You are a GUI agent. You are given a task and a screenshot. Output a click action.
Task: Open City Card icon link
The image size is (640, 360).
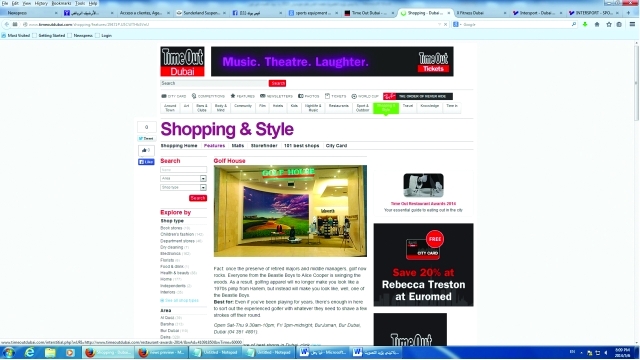pyautogui.click(x=173, y=96)
